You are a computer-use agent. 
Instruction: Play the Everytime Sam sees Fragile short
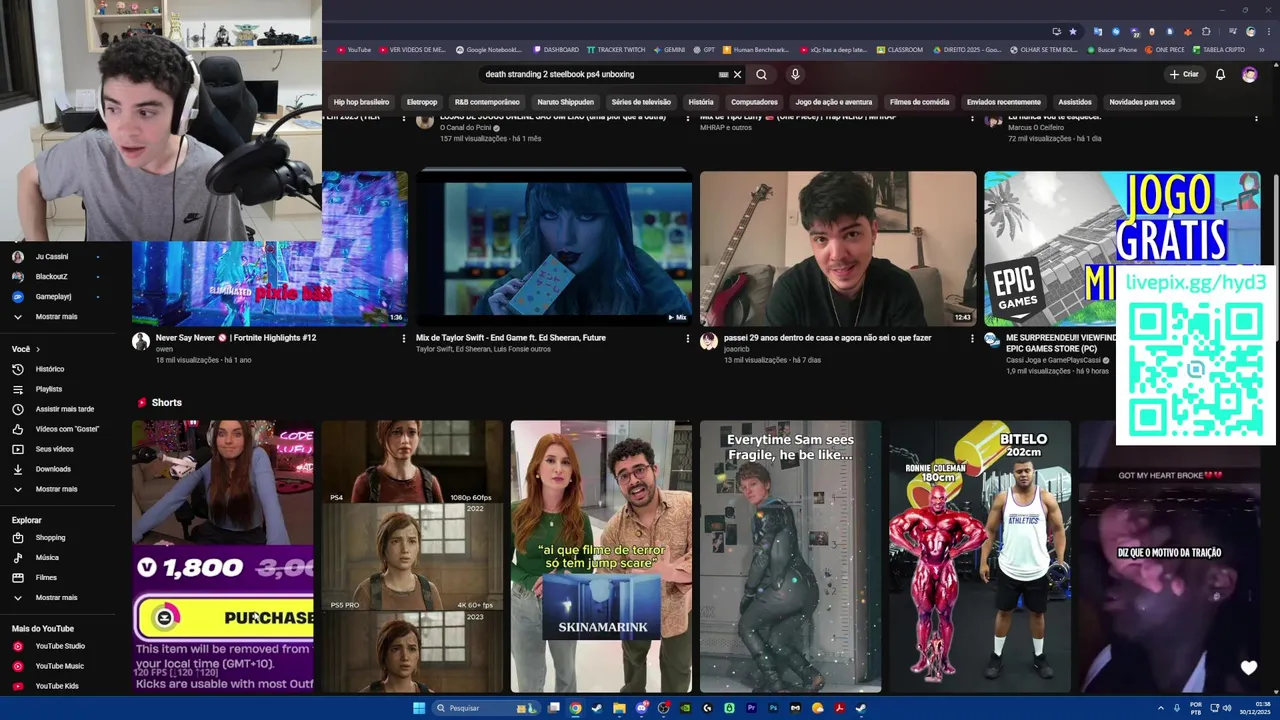[790, 556]
